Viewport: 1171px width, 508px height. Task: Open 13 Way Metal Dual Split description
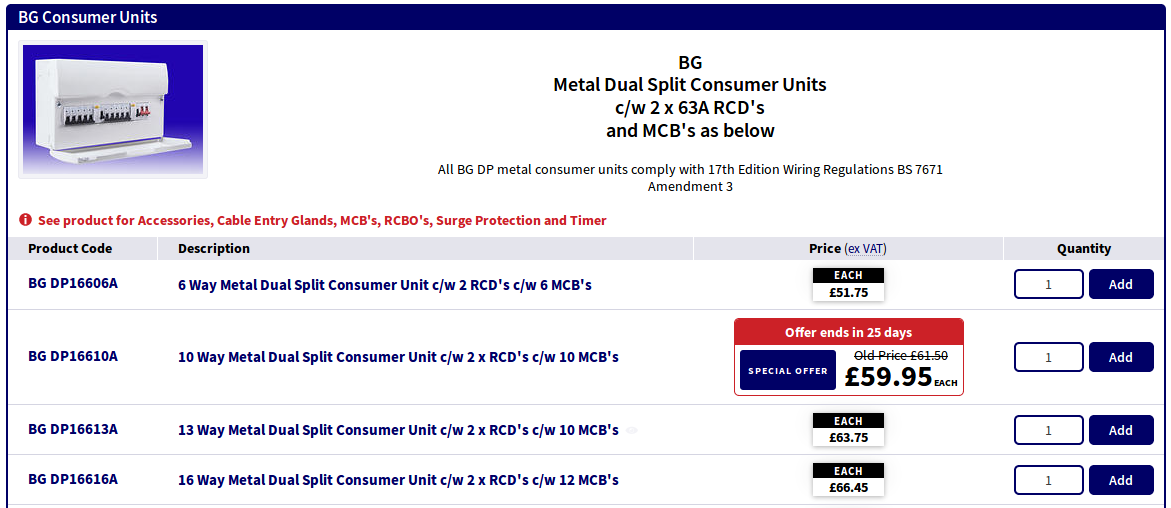[x=398, y=430]
